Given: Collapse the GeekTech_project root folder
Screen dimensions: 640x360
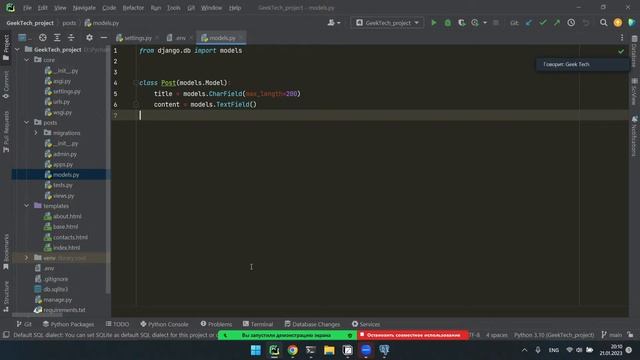Looking at the screenshot, I should coord(18,49).
